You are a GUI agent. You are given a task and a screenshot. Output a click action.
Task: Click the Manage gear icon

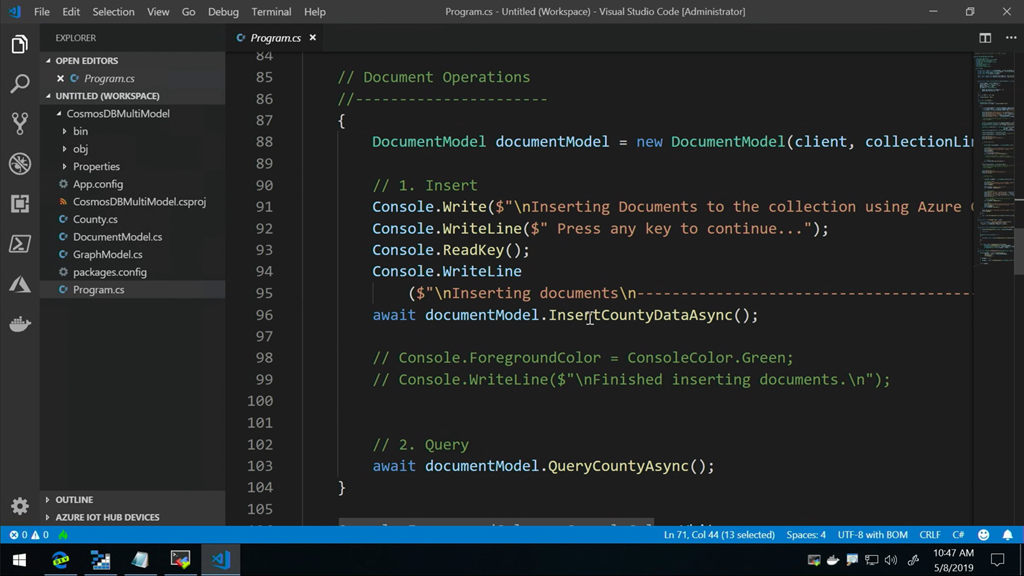[x=20, y=506]
